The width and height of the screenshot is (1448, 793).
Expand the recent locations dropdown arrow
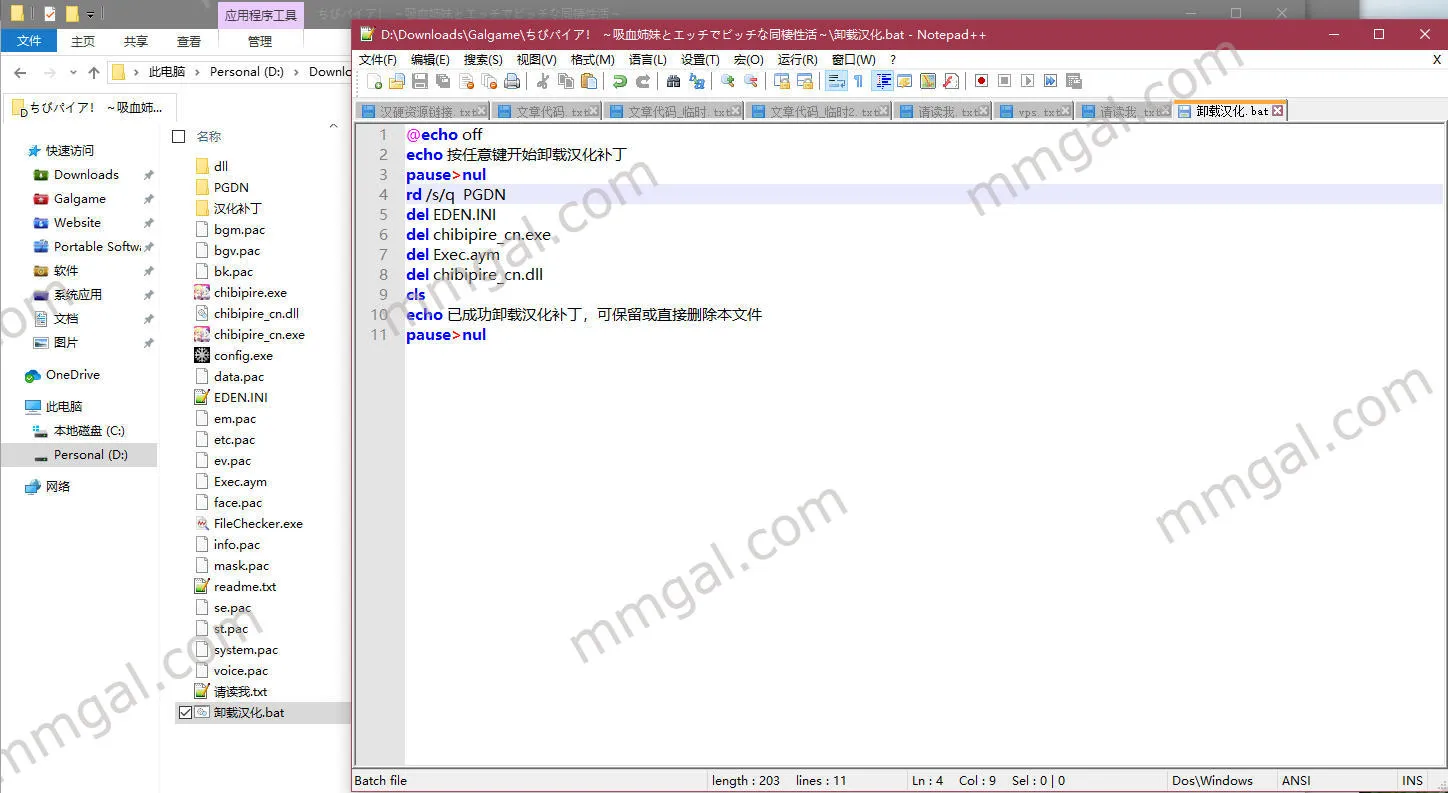73,73
